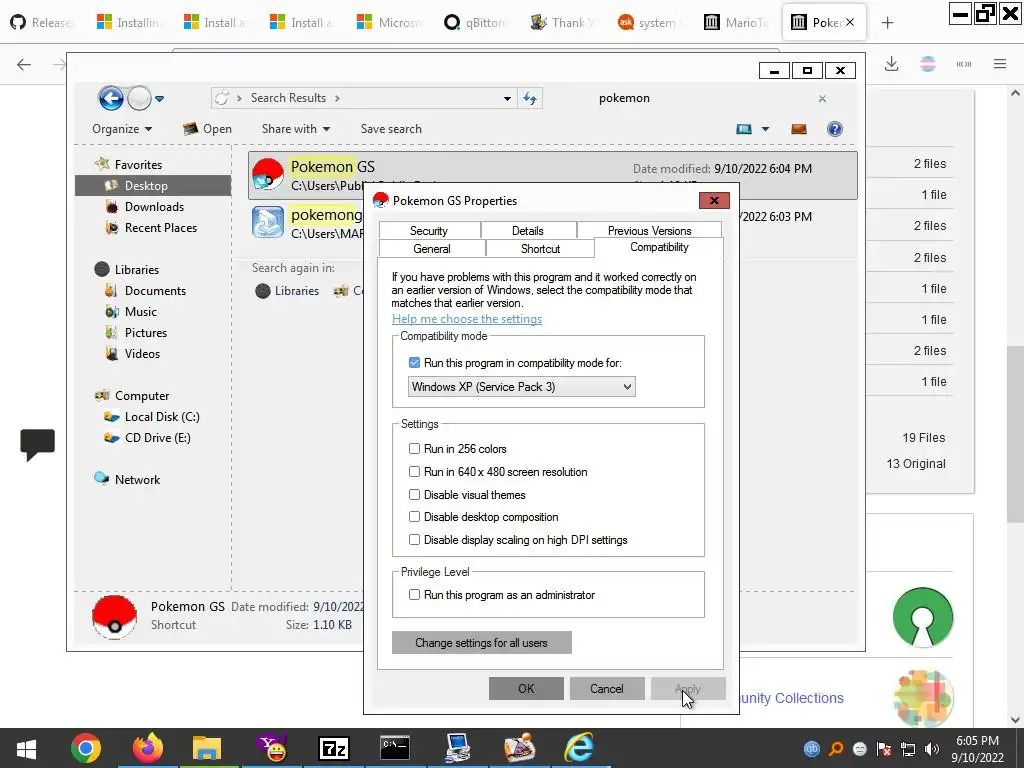Select the Pokemon GS search result icon

click(x=268, y=174)
